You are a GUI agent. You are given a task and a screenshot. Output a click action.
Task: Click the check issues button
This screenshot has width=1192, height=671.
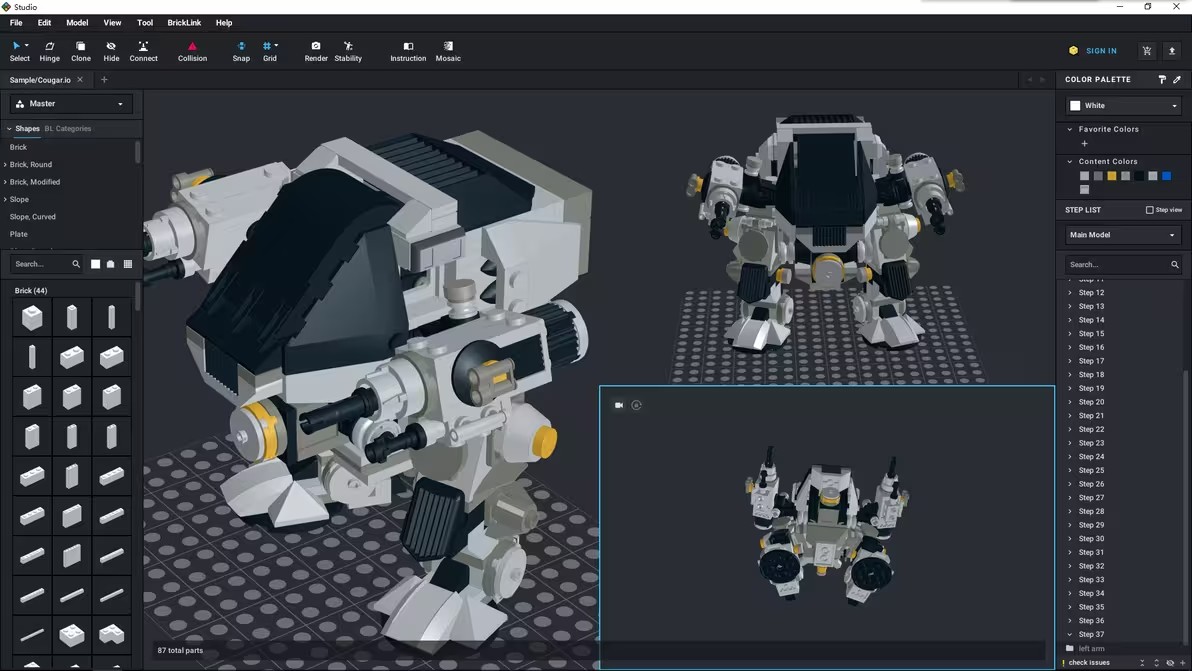coord(1089,663)
